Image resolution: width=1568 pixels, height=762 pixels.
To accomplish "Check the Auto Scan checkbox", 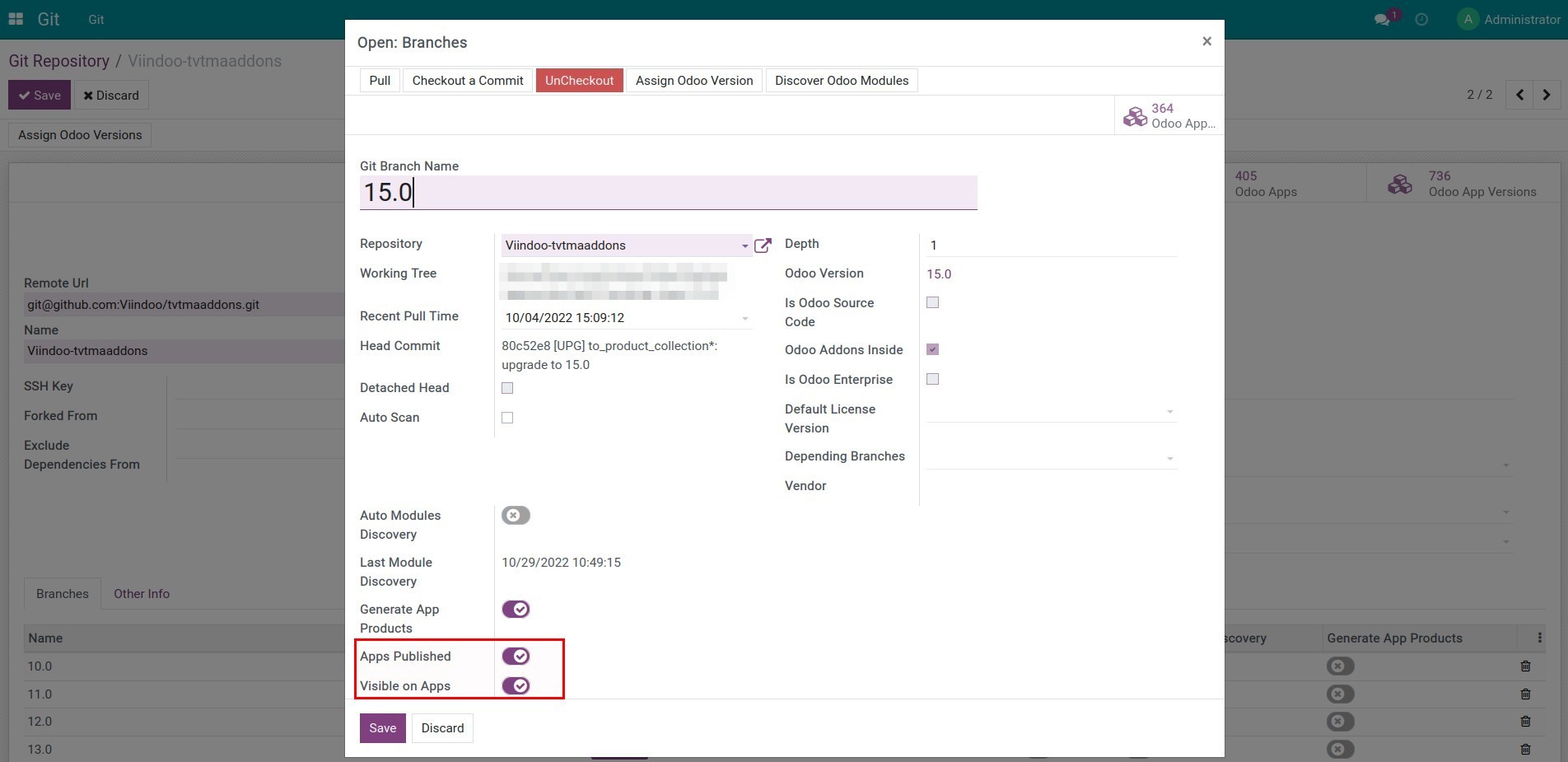I will coord(507,418).
